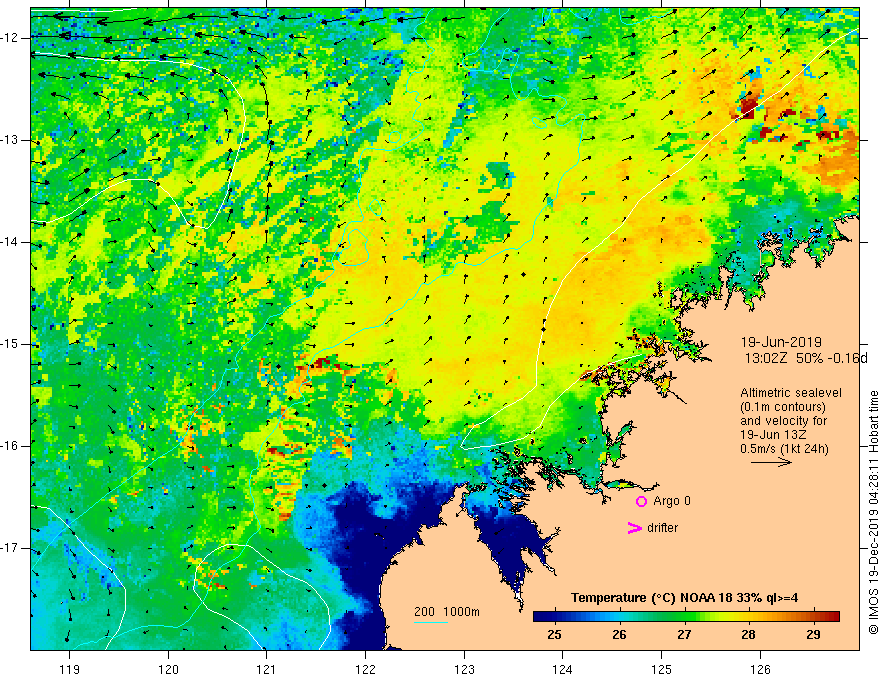Screen dimensions: 880x680
Task: Click the Altimetric sealevel legend text
Action: tap(791, 393)
